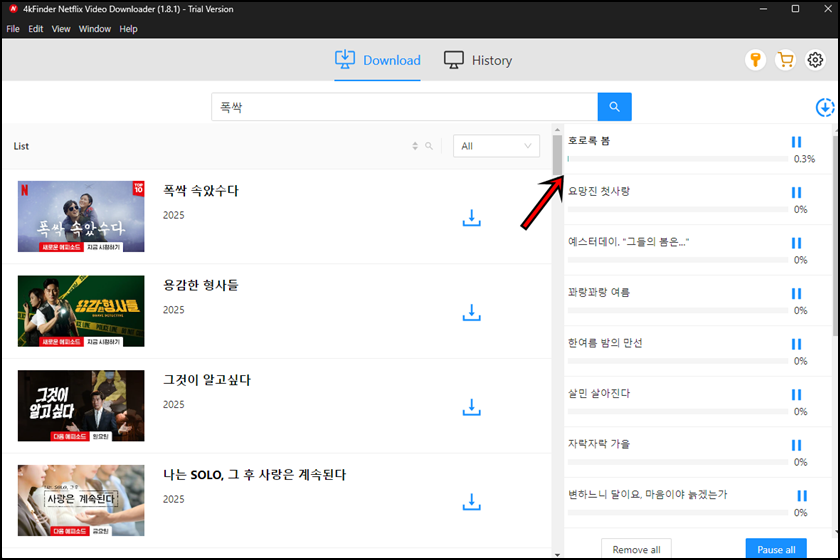This screenshot has height=560, width=840.
Task: Click the 요망진 첫사랑 progress bar
Action: click(x=678, y=210)
